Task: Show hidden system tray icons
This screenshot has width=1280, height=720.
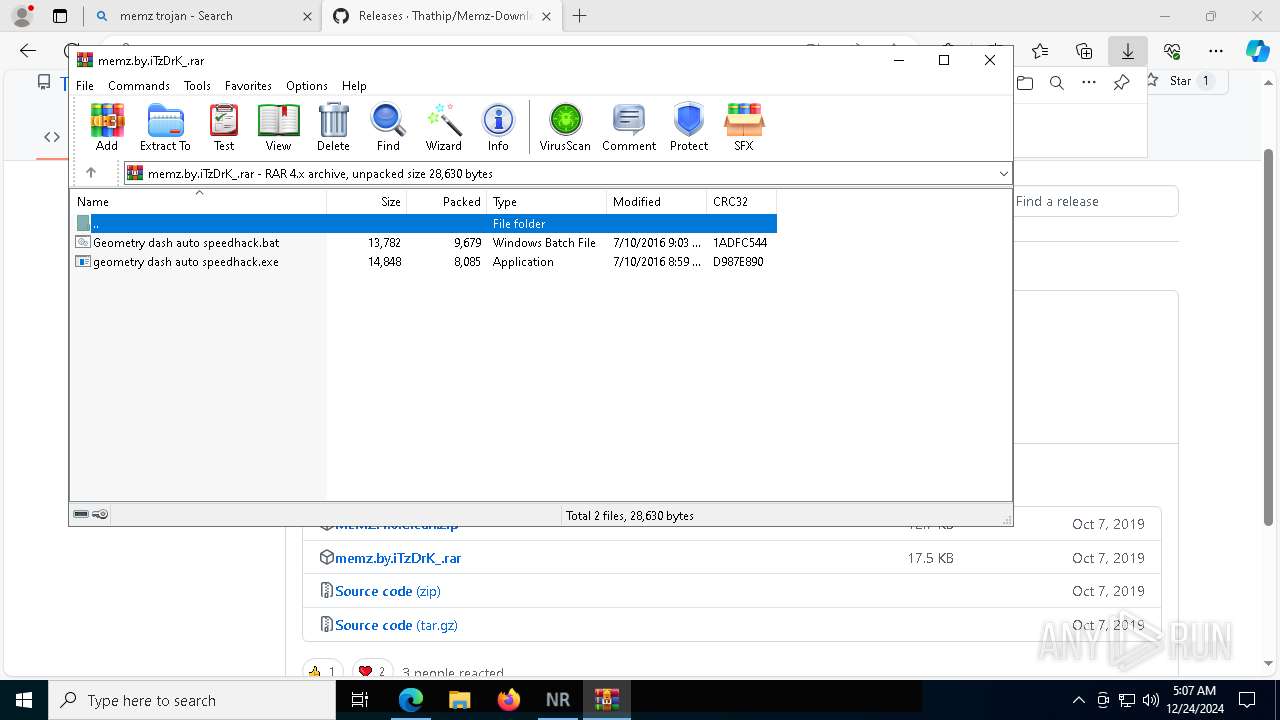Action: click(x=1078, y=700)
